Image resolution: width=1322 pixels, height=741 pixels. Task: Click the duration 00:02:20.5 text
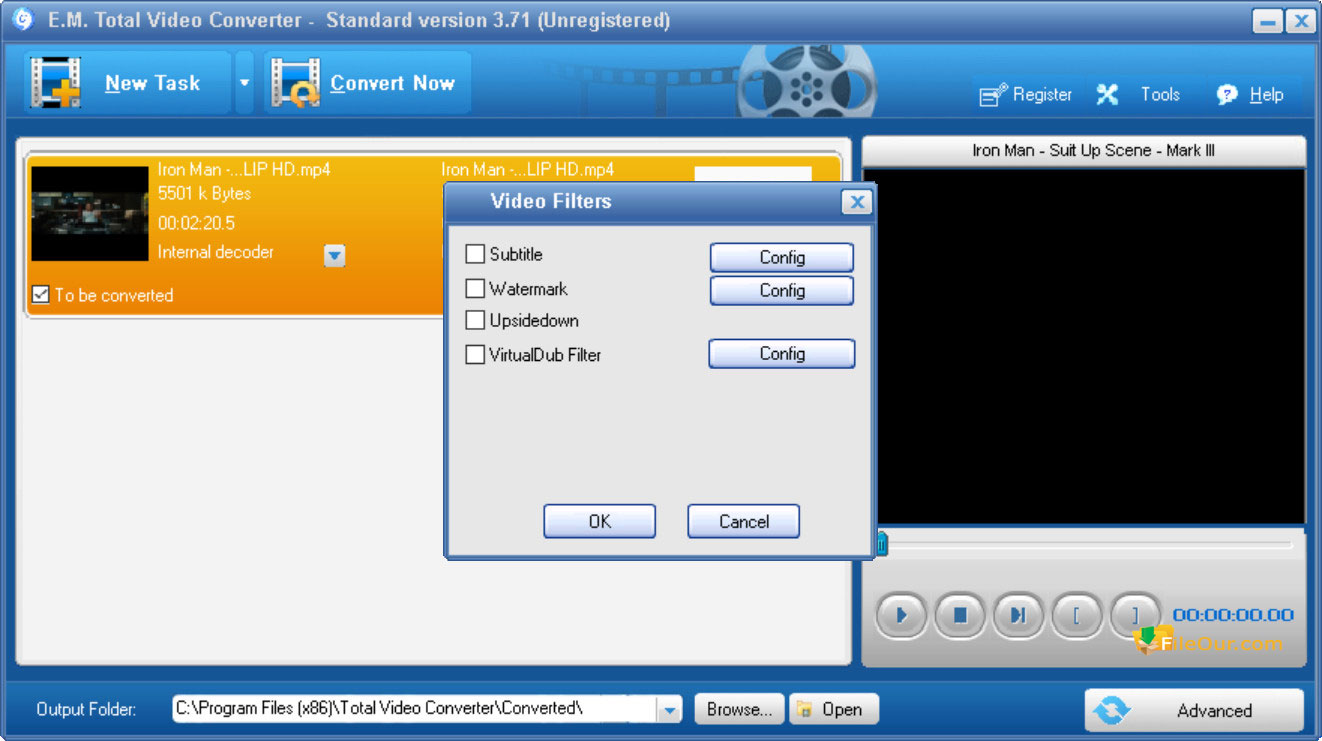[197, 223]
